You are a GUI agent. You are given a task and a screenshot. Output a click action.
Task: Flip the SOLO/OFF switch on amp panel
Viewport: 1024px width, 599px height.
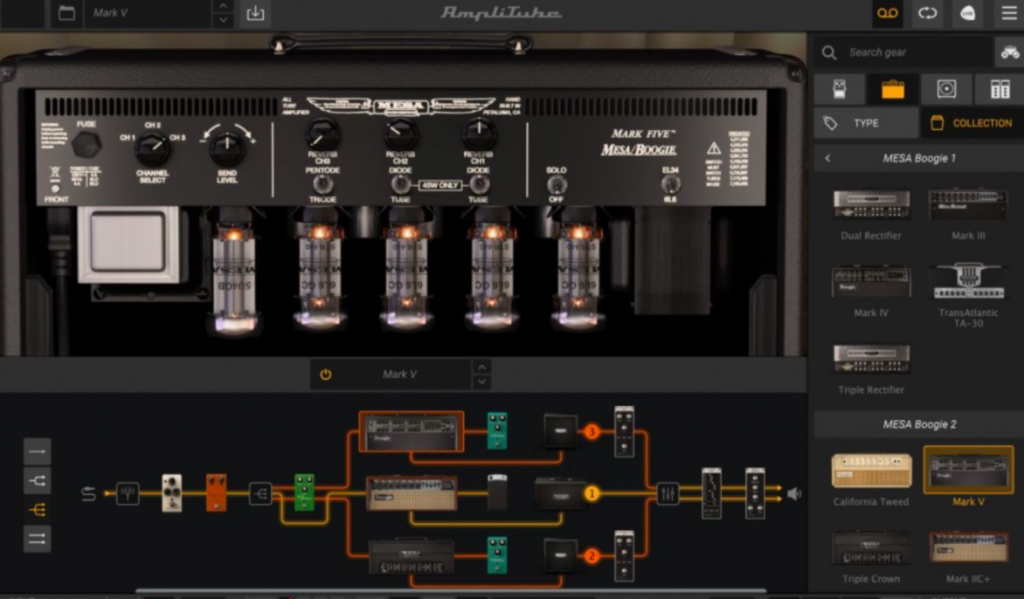click(556, 186)
